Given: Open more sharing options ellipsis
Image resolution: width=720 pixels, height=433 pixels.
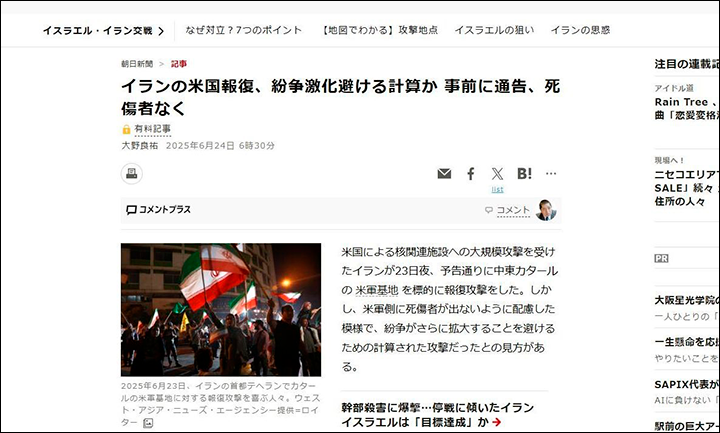Looking at the screenshot, I should pyautogui.click(x=551, y=174).
